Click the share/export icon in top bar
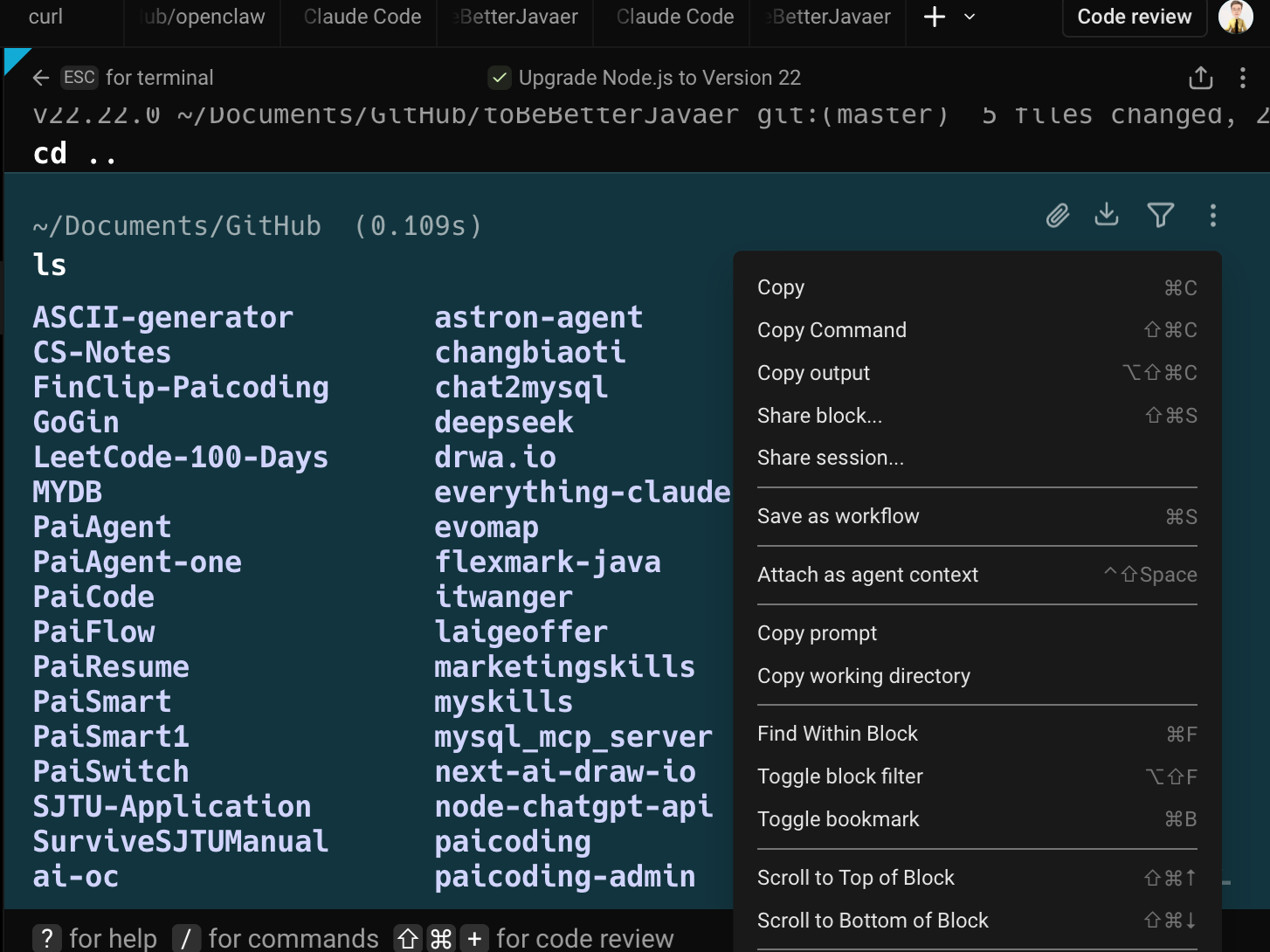 [1201, 78]
